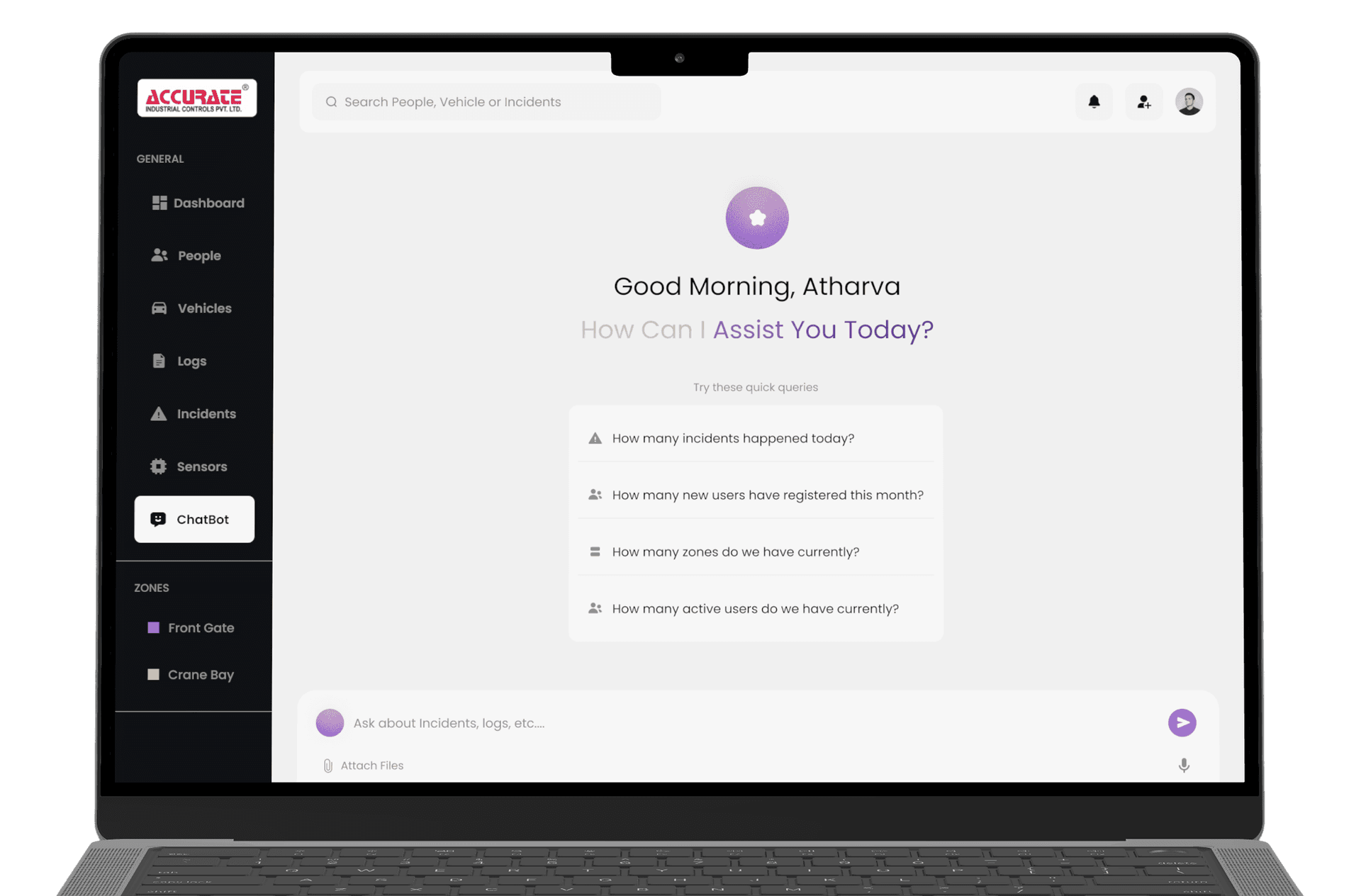Ask how many active users we have currently
1361x896 pixels.
coord(756,608)
